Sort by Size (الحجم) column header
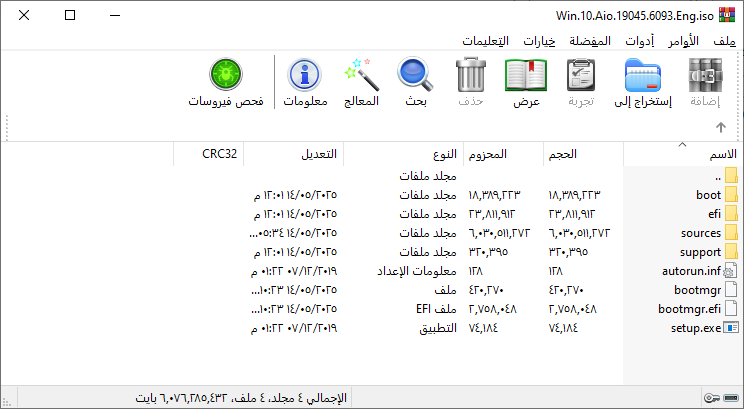The height and width of the screenshot is (409, 744). tap(583, 154)
